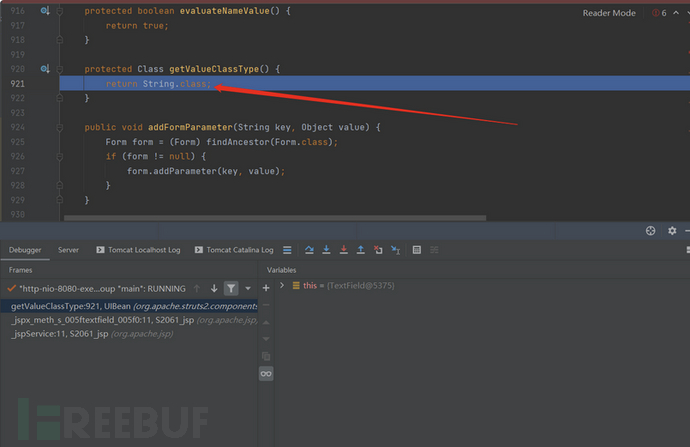Collapse addFormParameter method fold at line 924
This screenshot has width=690, height=447.
pyautogui.click(x=59, y=128)
